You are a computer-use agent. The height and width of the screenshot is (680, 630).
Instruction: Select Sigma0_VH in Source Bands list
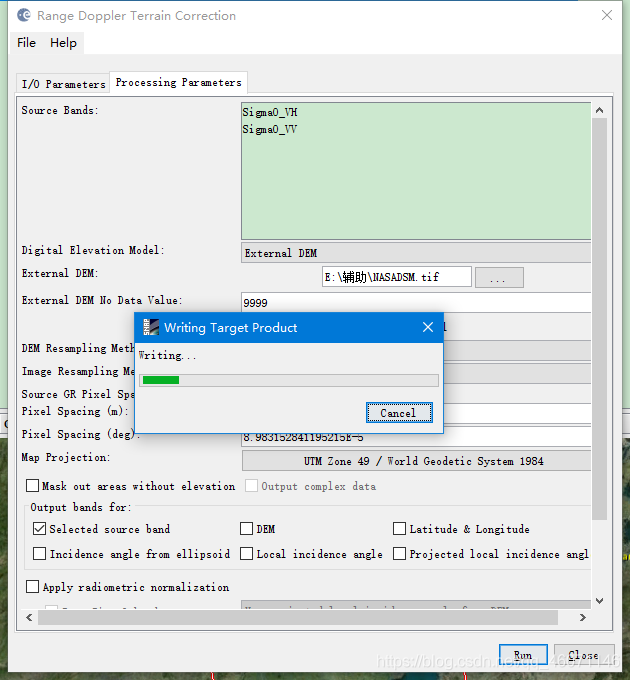point(270,112)
